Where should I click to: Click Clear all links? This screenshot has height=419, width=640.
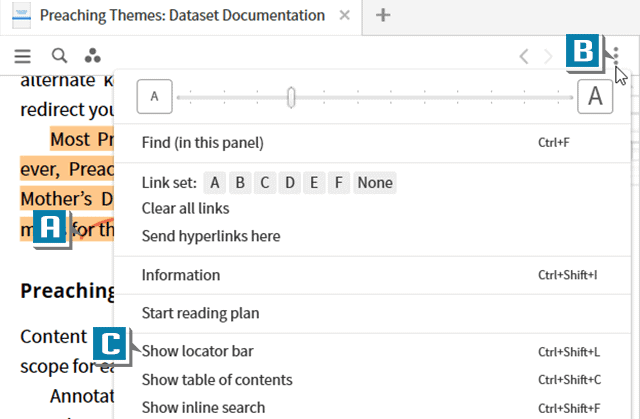[185, 209]
